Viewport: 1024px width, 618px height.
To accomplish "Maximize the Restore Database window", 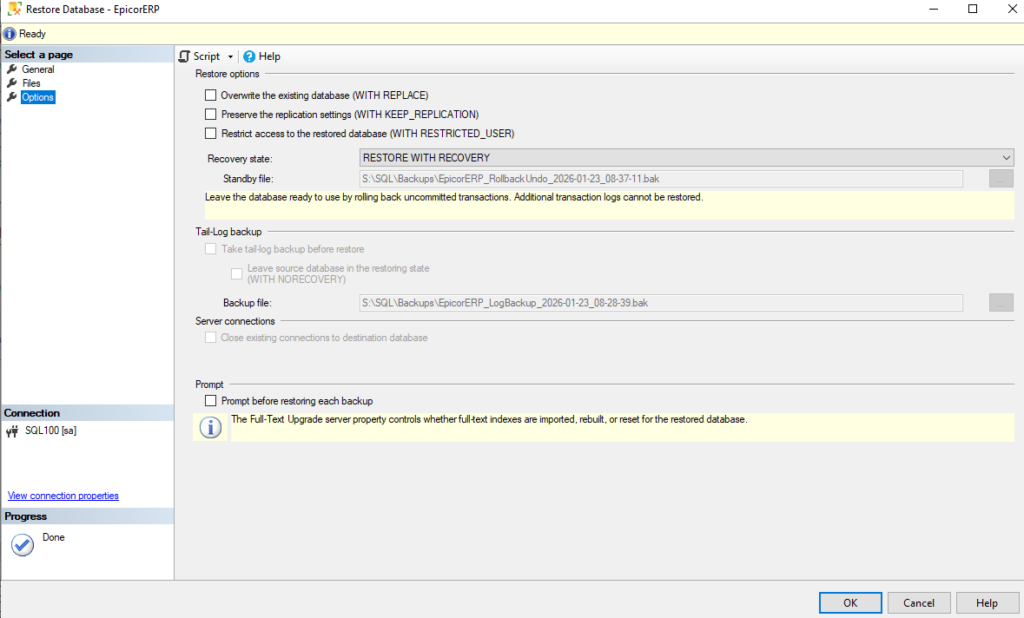I will 972,9.
